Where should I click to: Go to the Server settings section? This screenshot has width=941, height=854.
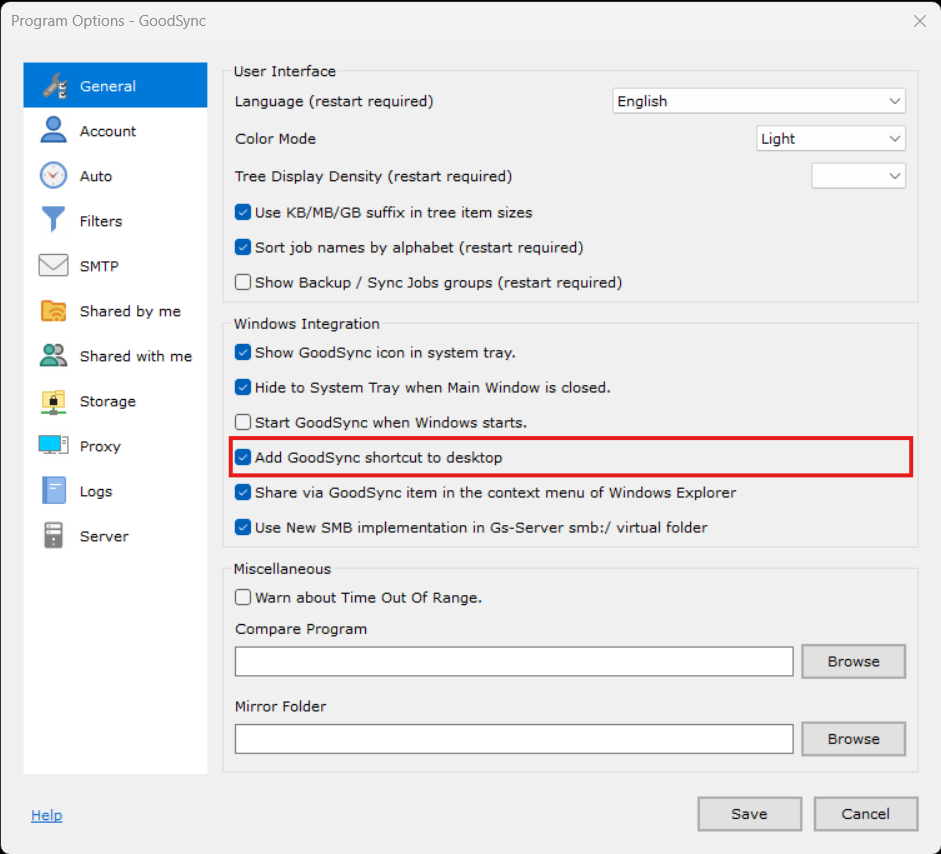click(x=104, y=536)
